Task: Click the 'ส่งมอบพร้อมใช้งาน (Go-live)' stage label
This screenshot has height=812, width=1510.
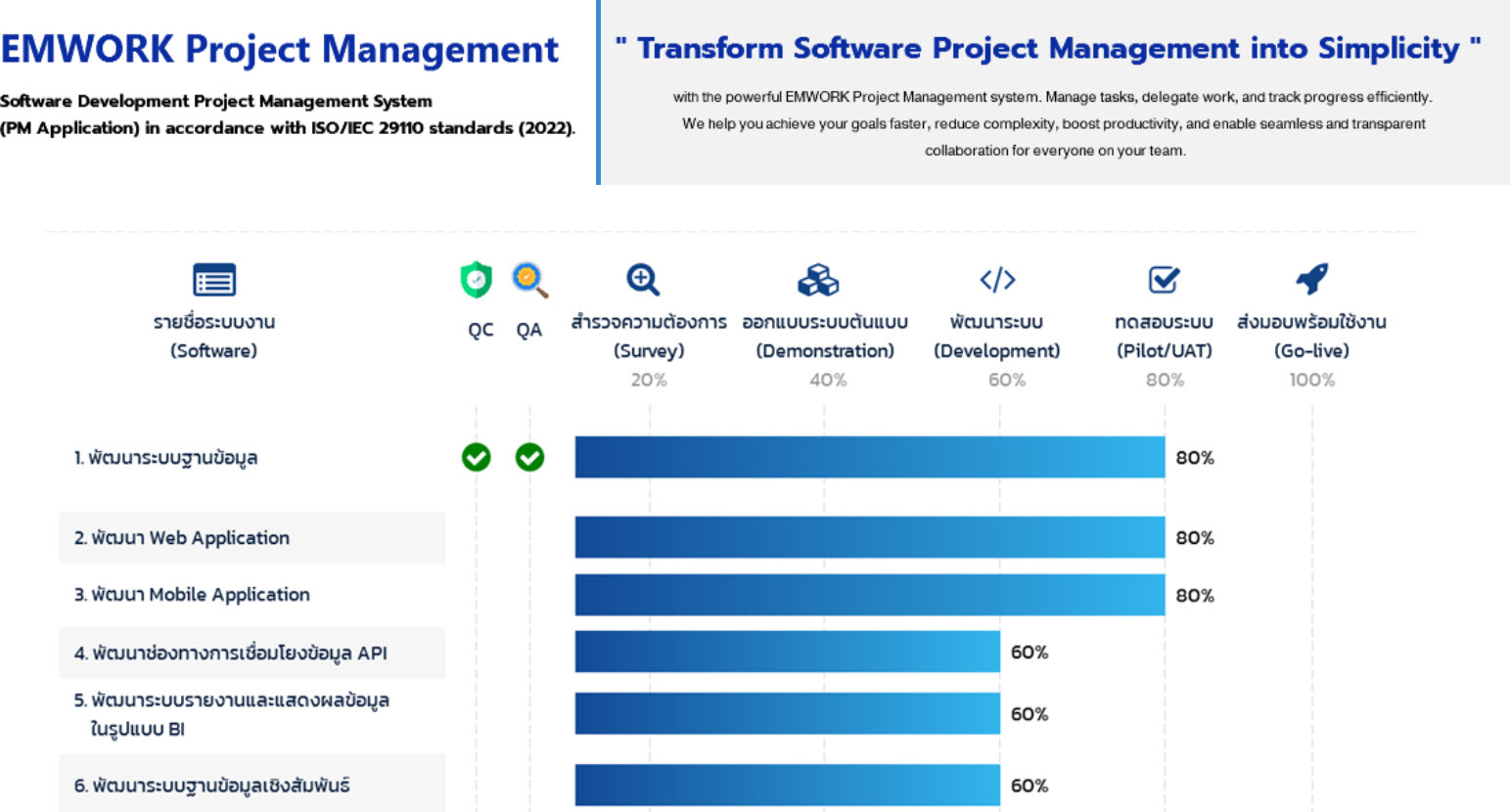Action: click(1312, 336)
